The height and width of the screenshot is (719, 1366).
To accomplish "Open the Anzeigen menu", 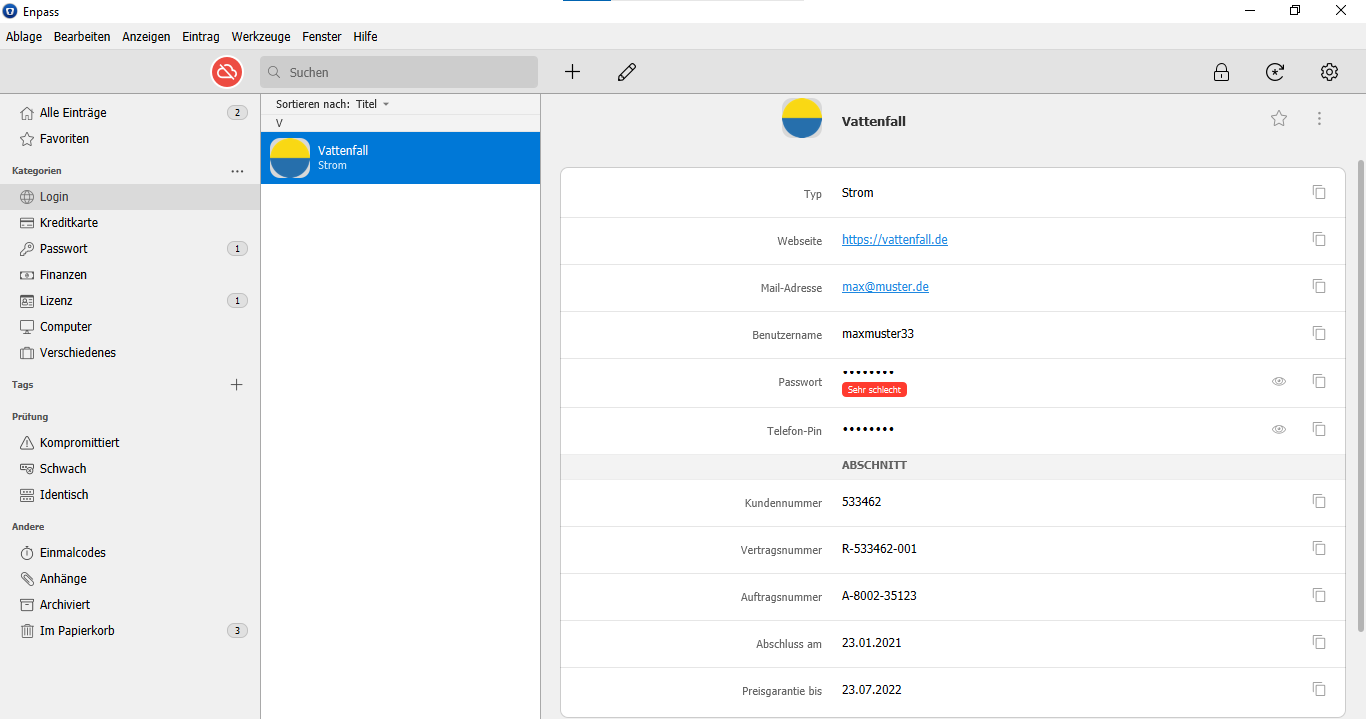I will coord(146,37).
